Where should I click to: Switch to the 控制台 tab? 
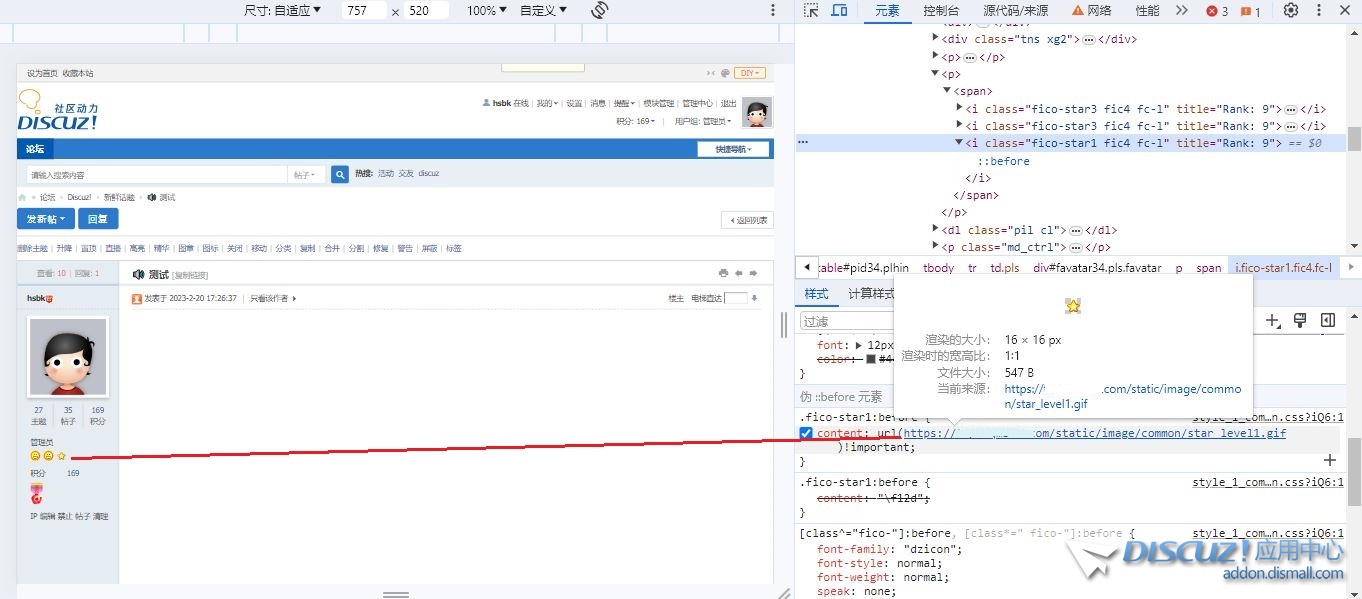coord(941,11)
